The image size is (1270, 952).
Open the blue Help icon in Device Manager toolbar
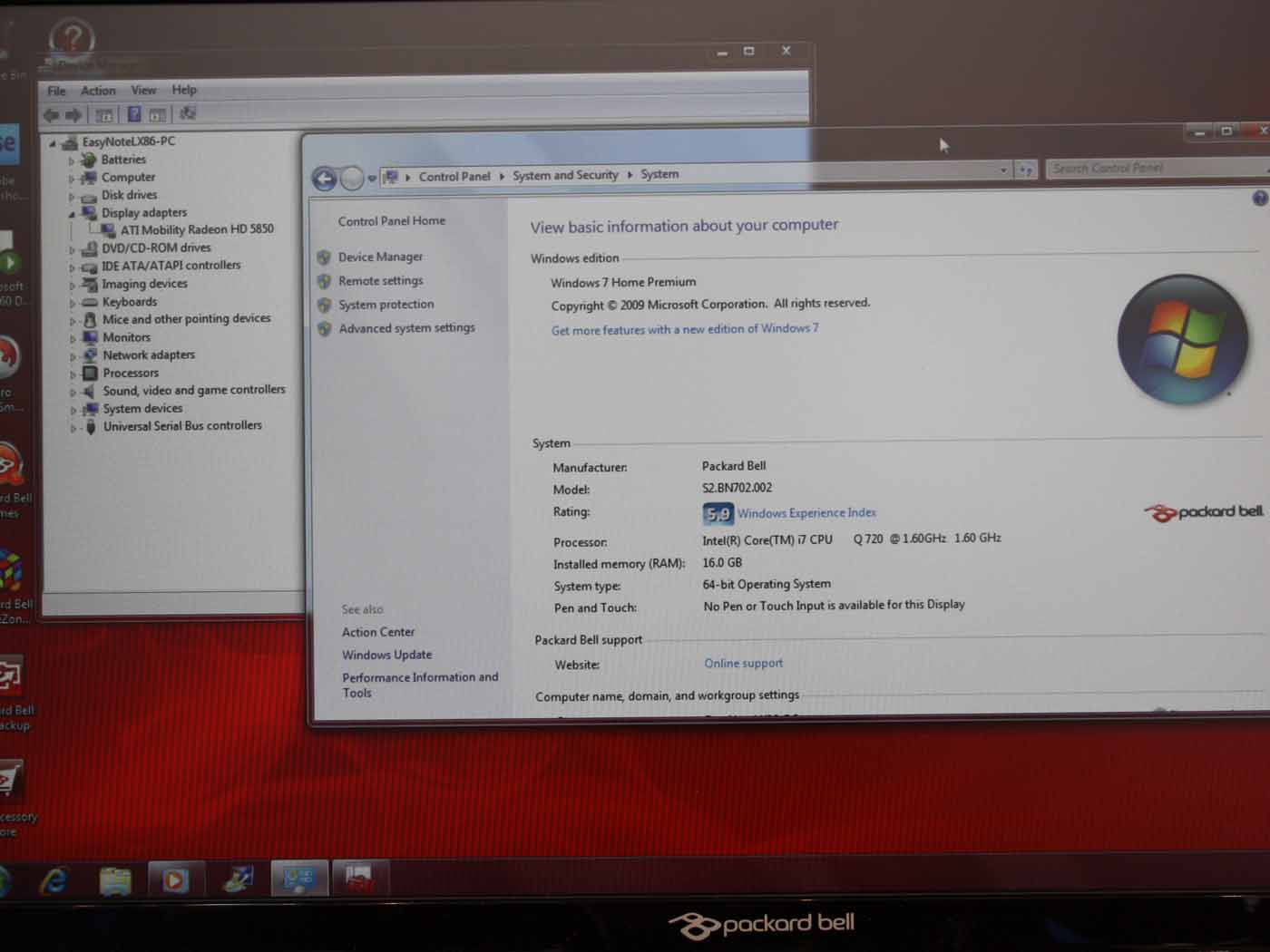pos(134,114)
